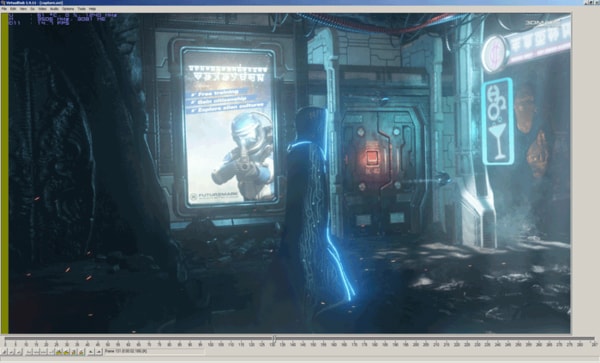Go to the next keyframe
Screen dimensions: 600x363
[x=66, y=352]
